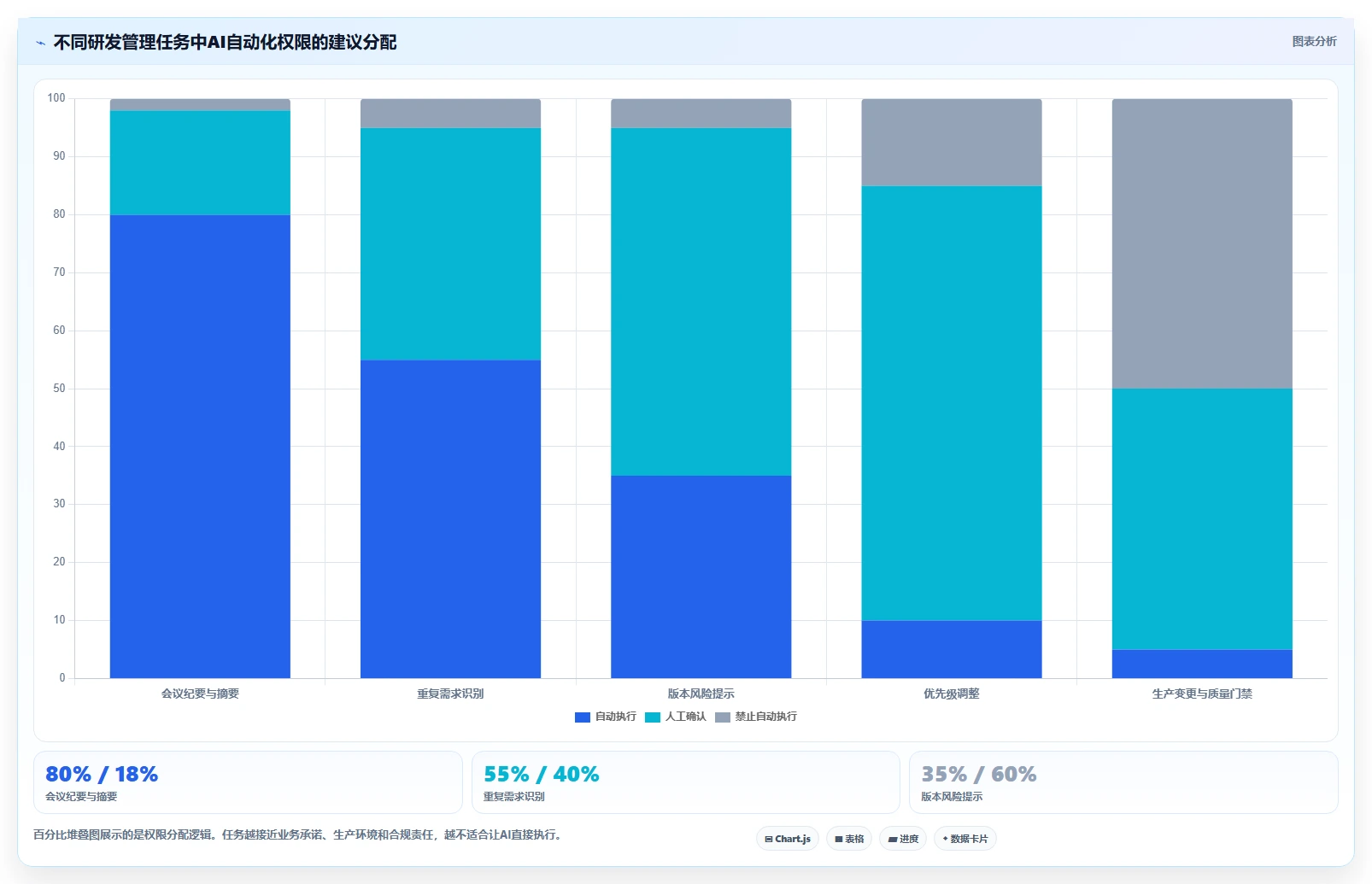Click the 会议纪要与摘要 axis label
Viewport: 1372px width, 884px height.
pos(200,694)
